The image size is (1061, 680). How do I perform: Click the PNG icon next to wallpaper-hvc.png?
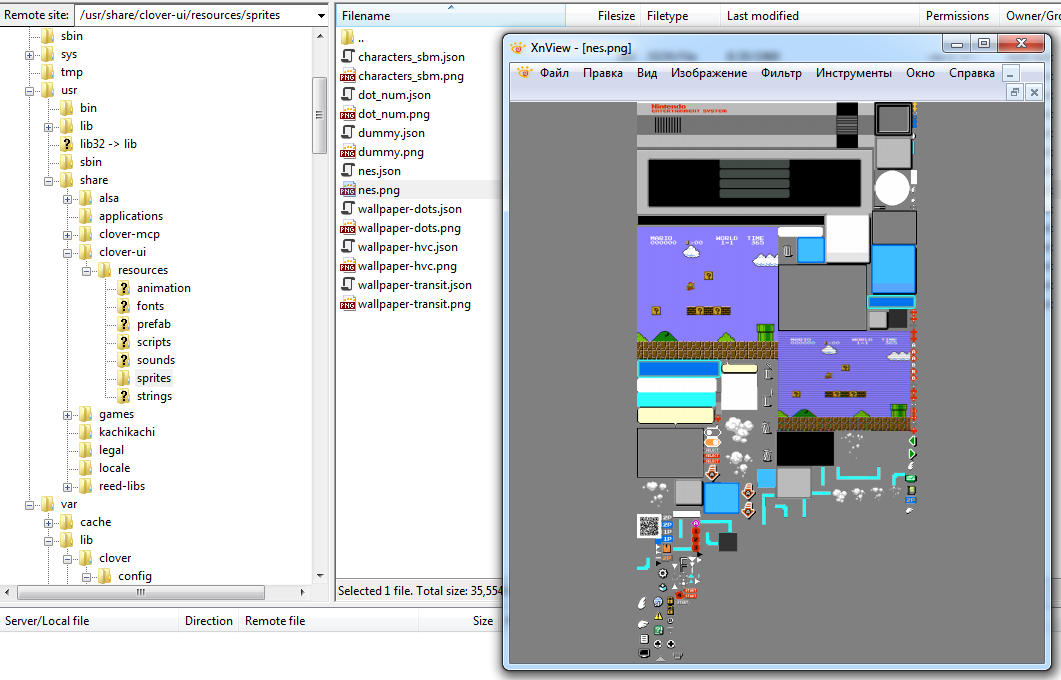[x=349, y=265]
